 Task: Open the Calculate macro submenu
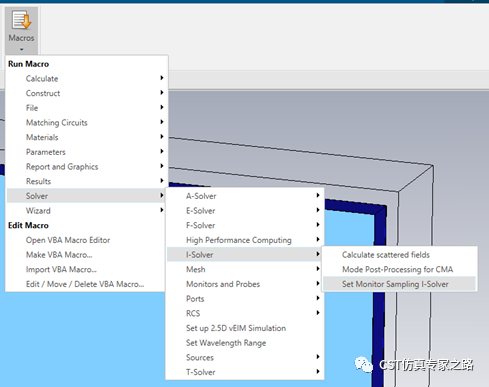pyautogui.click(x=86, y=78)
